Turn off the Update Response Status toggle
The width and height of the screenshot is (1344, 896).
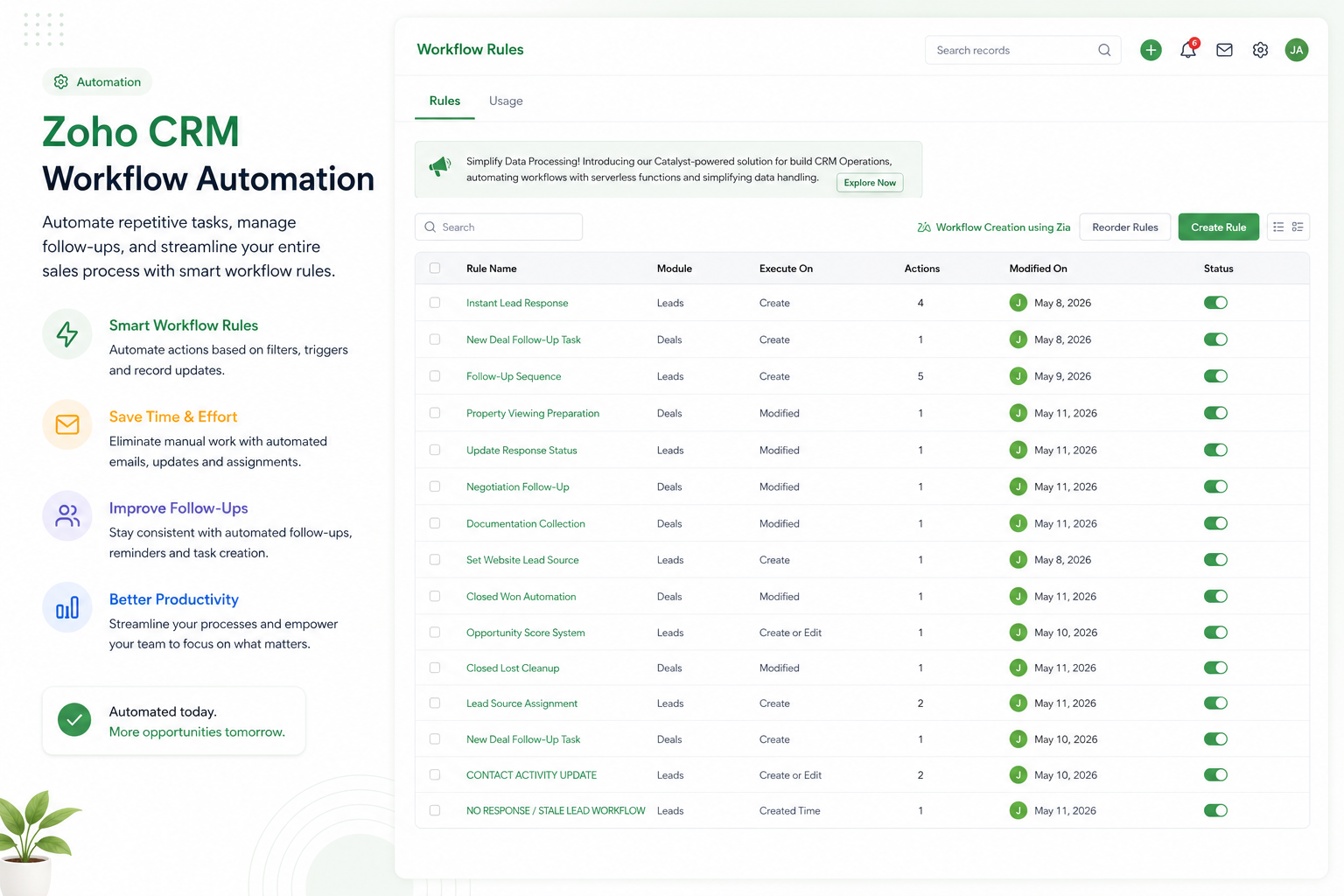(1215, 450)
